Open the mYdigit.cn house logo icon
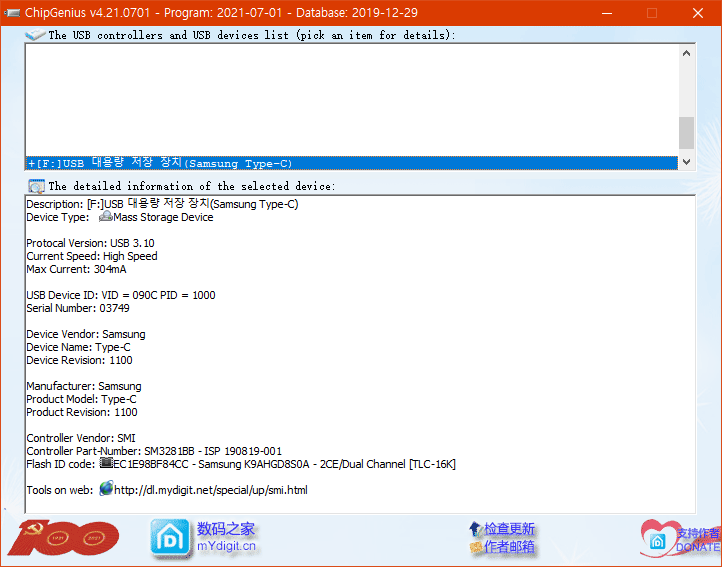722x567 pixels. pyautogui.click(x=170, y=538)
